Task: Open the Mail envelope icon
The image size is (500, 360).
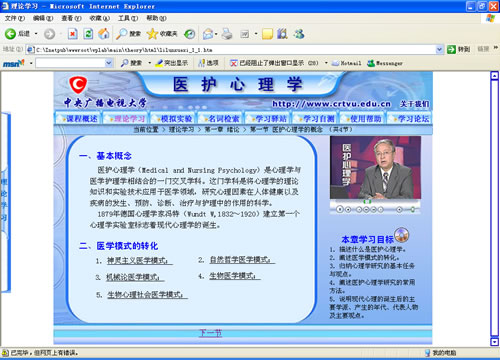Action: [x=208, y=34]
